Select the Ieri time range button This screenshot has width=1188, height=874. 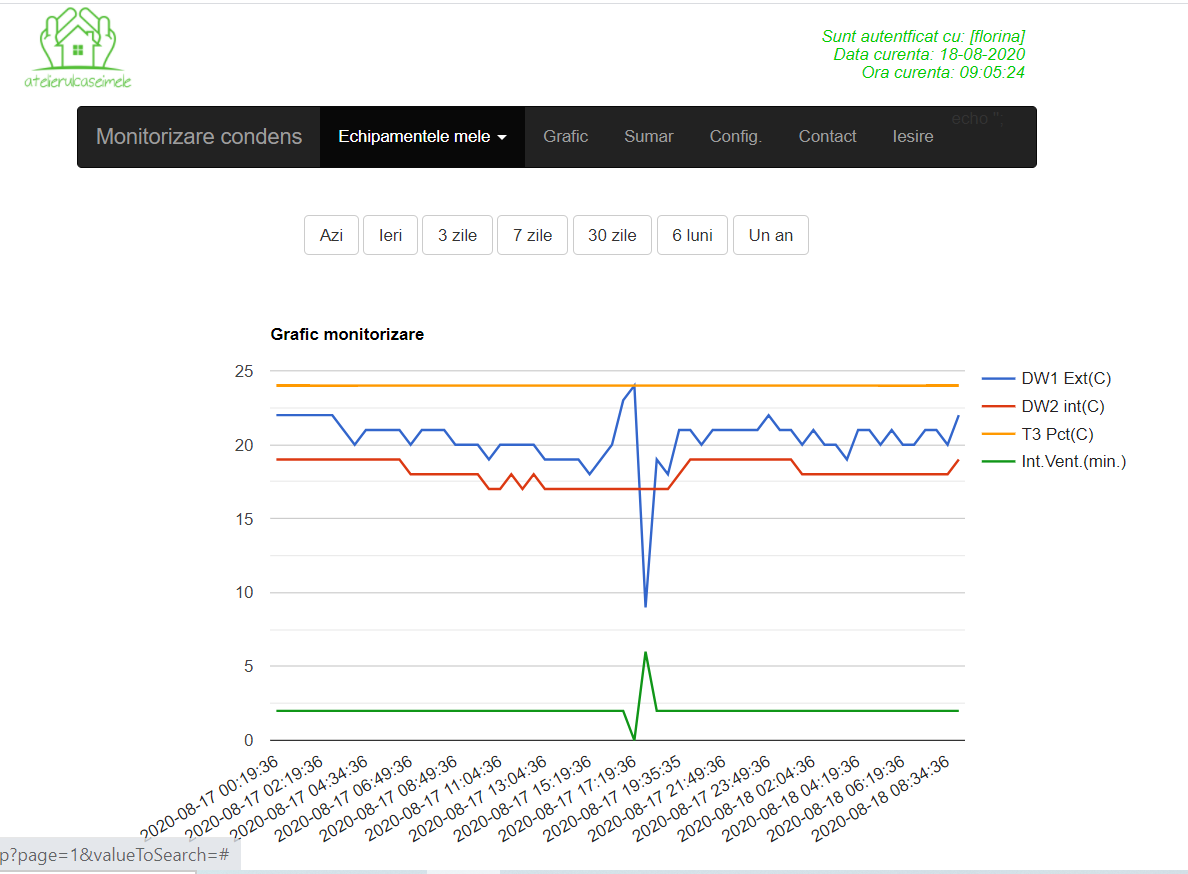point(390,235)
